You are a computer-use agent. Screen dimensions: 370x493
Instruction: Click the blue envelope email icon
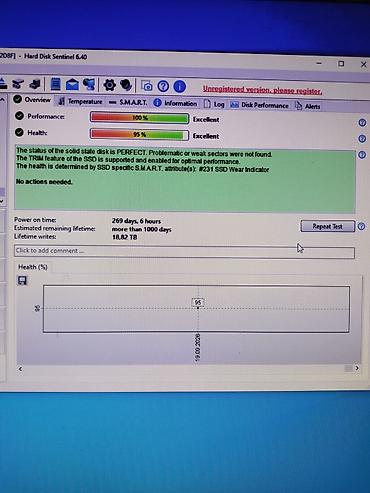[x=72, y=85]
